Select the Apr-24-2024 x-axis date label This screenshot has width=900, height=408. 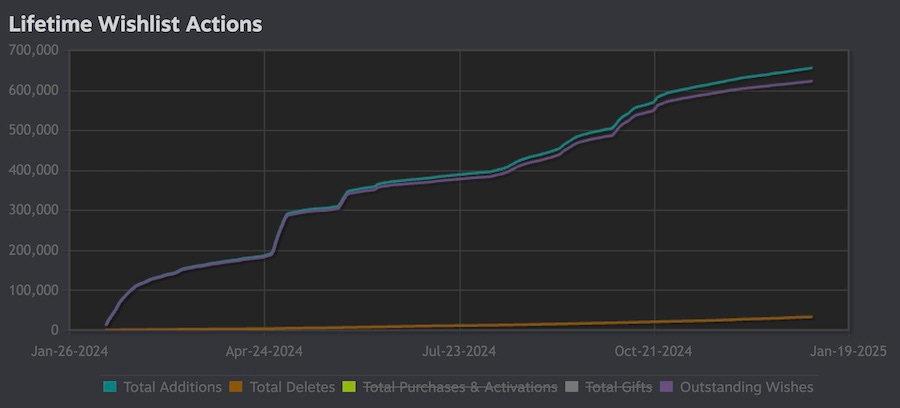[x=264, y=351]
